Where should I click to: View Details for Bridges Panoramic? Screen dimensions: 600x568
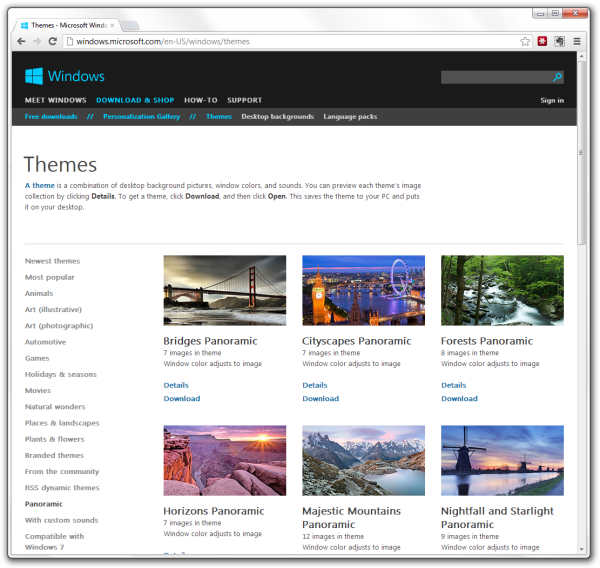click(x=176, y=385)
